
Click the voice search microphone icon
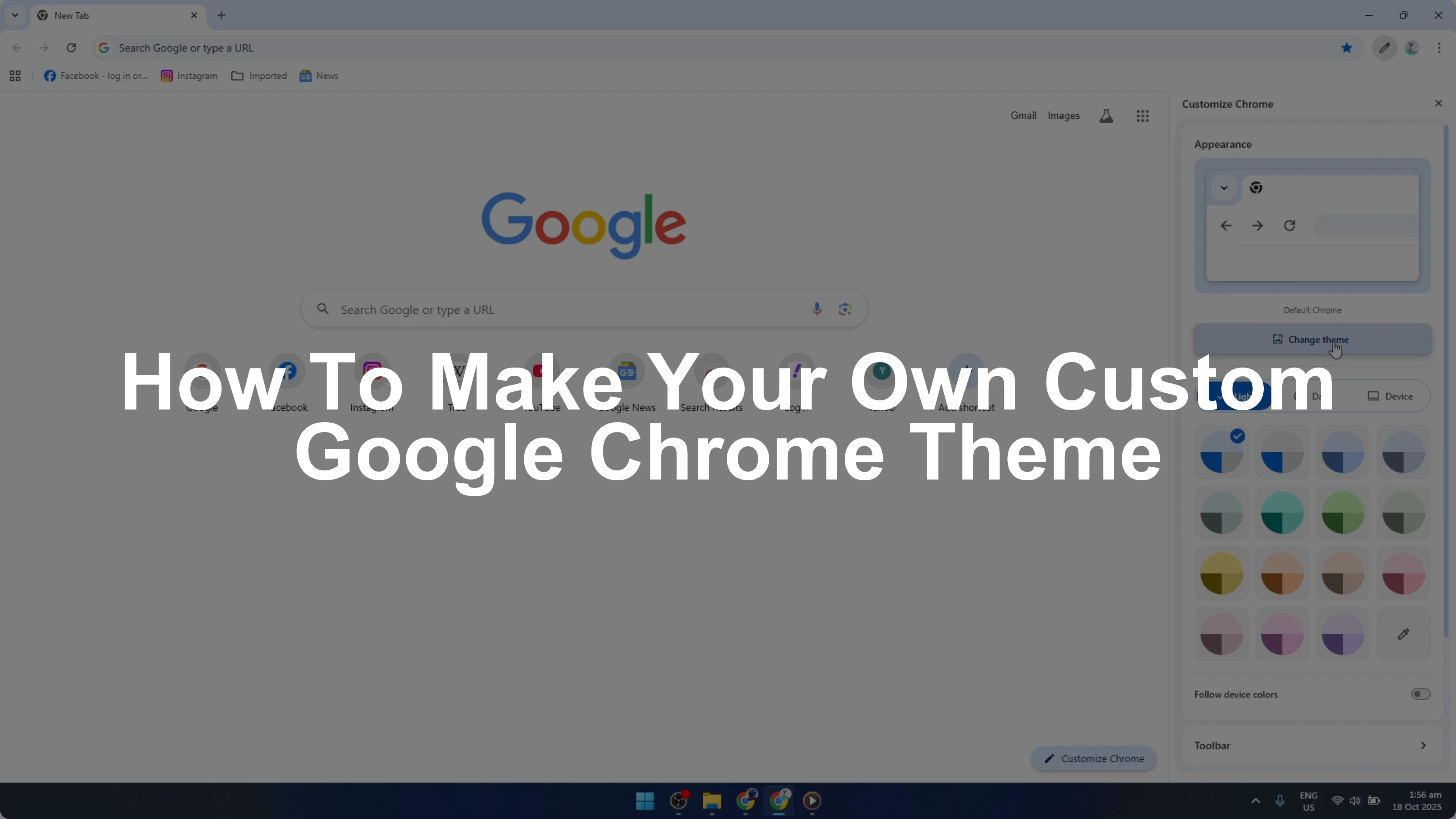816,309
